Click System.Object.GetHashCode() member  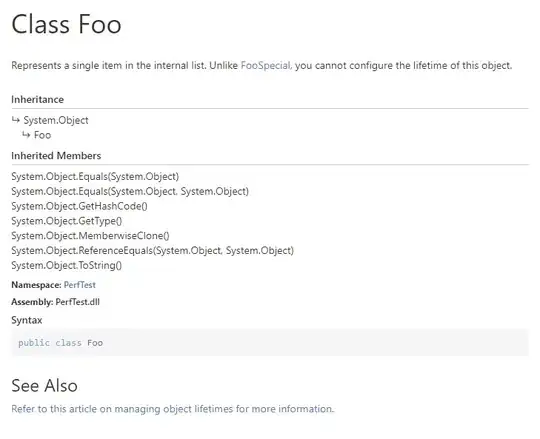click(x=79, y=206)
